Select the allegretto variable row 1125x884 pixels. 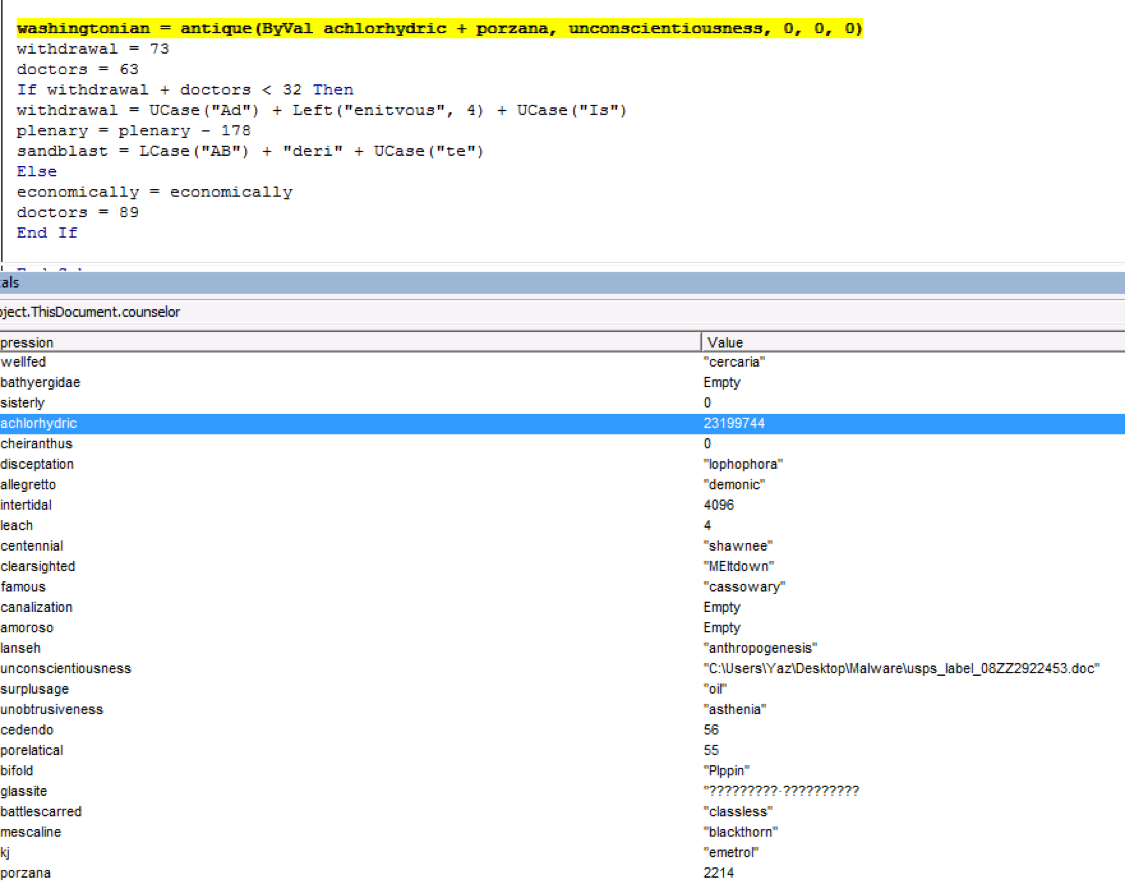562,485
